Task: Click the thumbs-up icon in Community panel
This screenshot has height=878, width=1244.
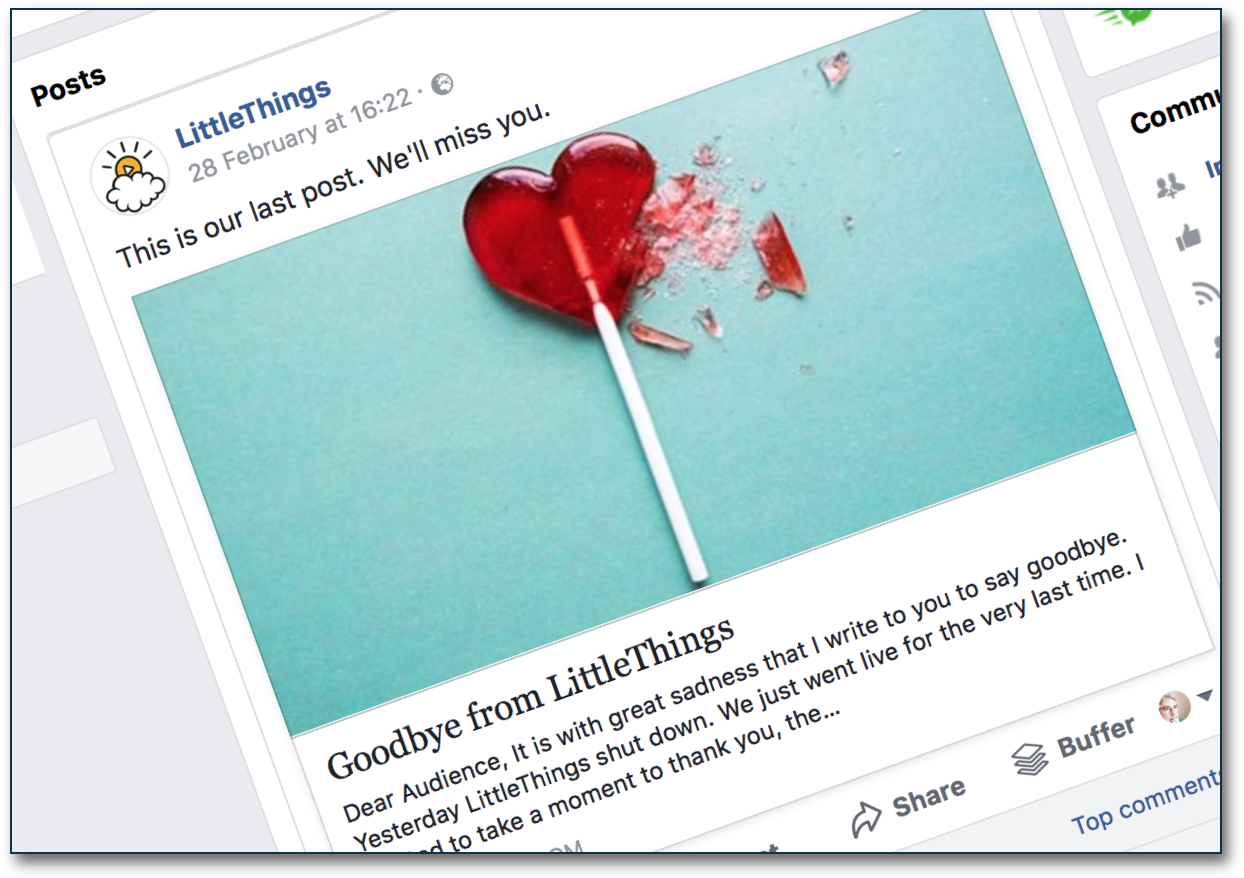Action: pyautogui.click(x=1188, y=238)
